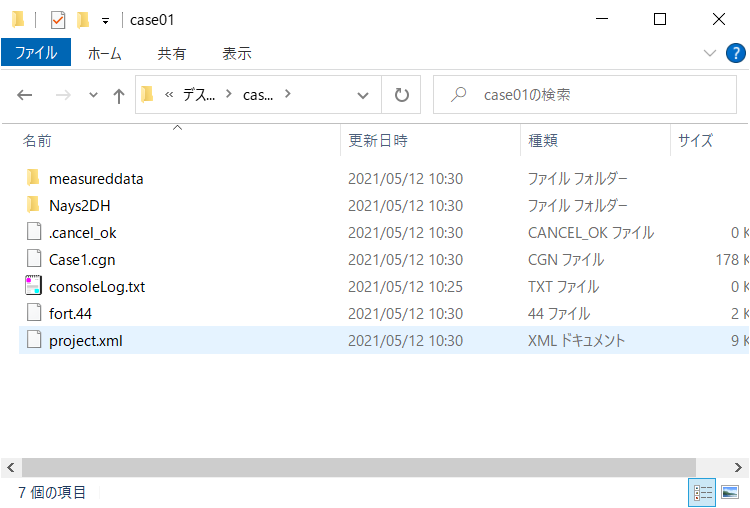Select project.xml file name

pos(86,341)
